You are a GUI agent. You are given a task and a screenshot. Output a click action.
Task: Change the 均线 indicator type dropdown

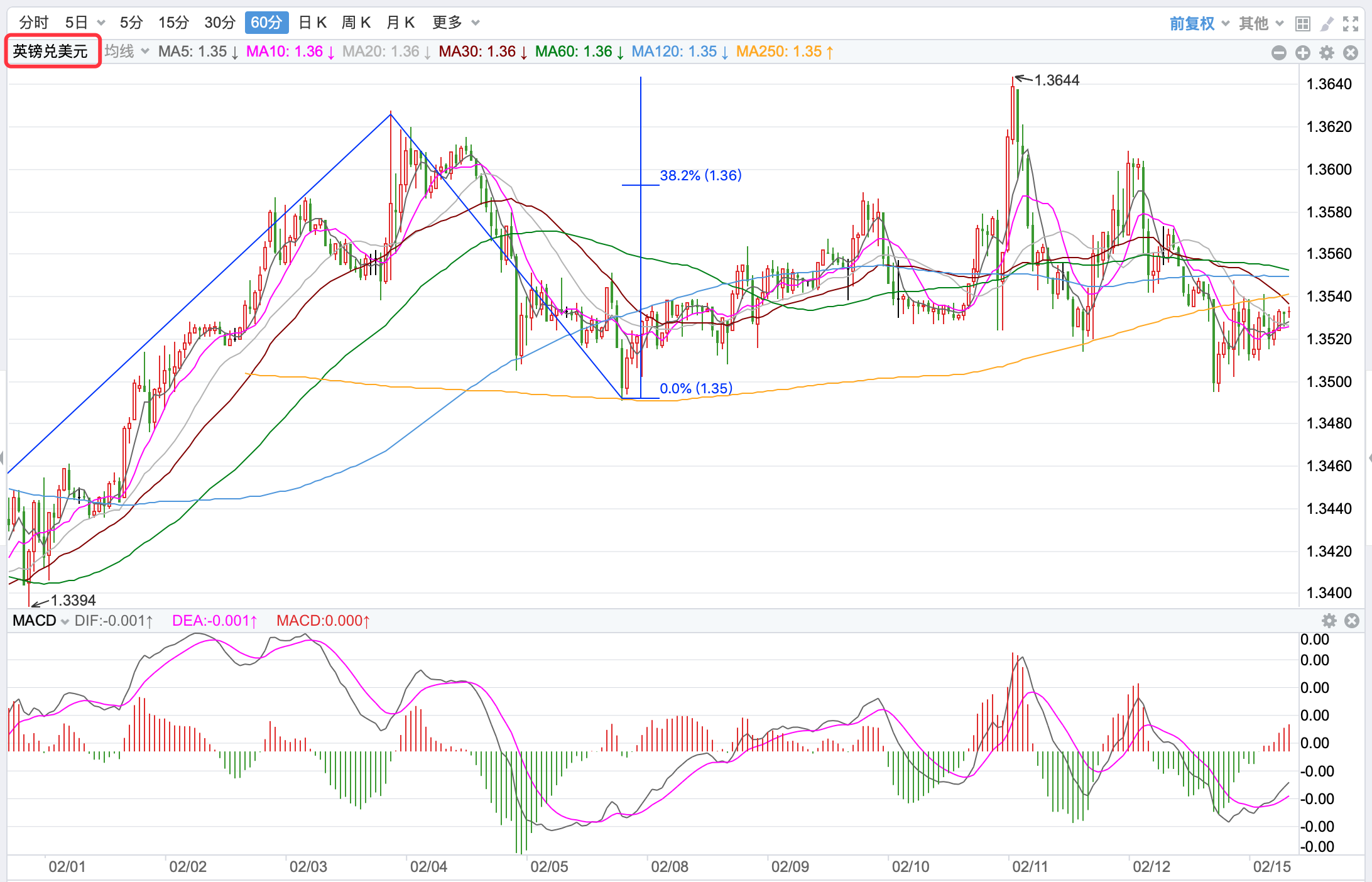click(127, 52)
